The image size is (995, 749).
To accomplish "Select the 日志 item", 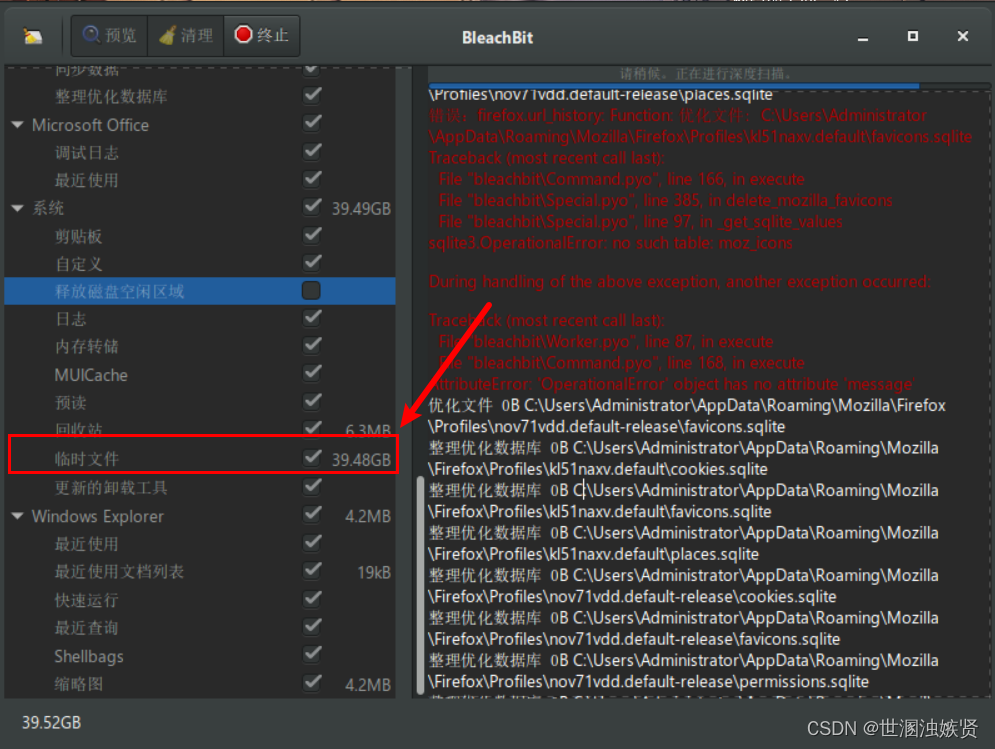I will pyautogui.click(x=70, y=319).
